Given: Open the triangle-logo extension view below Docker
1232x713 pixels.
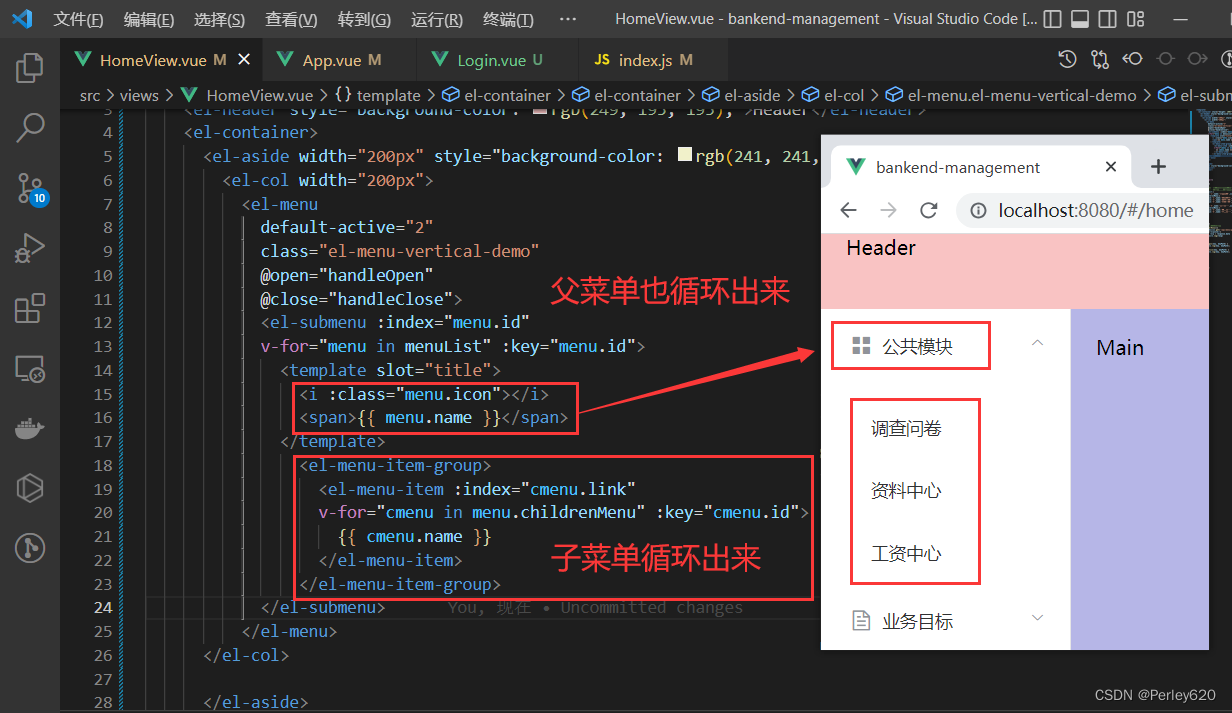Looking at the screenshot, I should pos(30,488).
